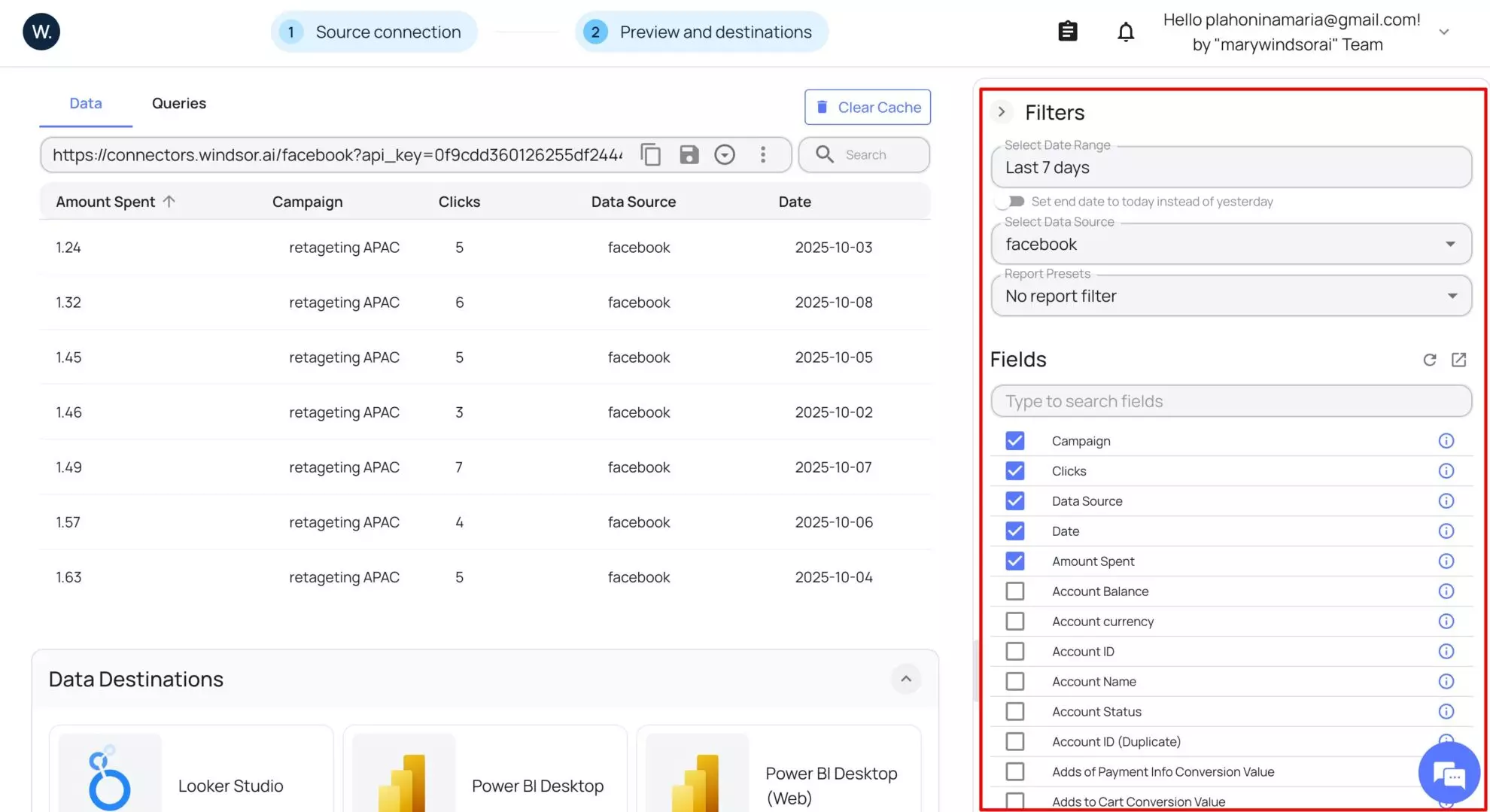
Task: Collapse the Data Destinations section
Action: [906, 679]
